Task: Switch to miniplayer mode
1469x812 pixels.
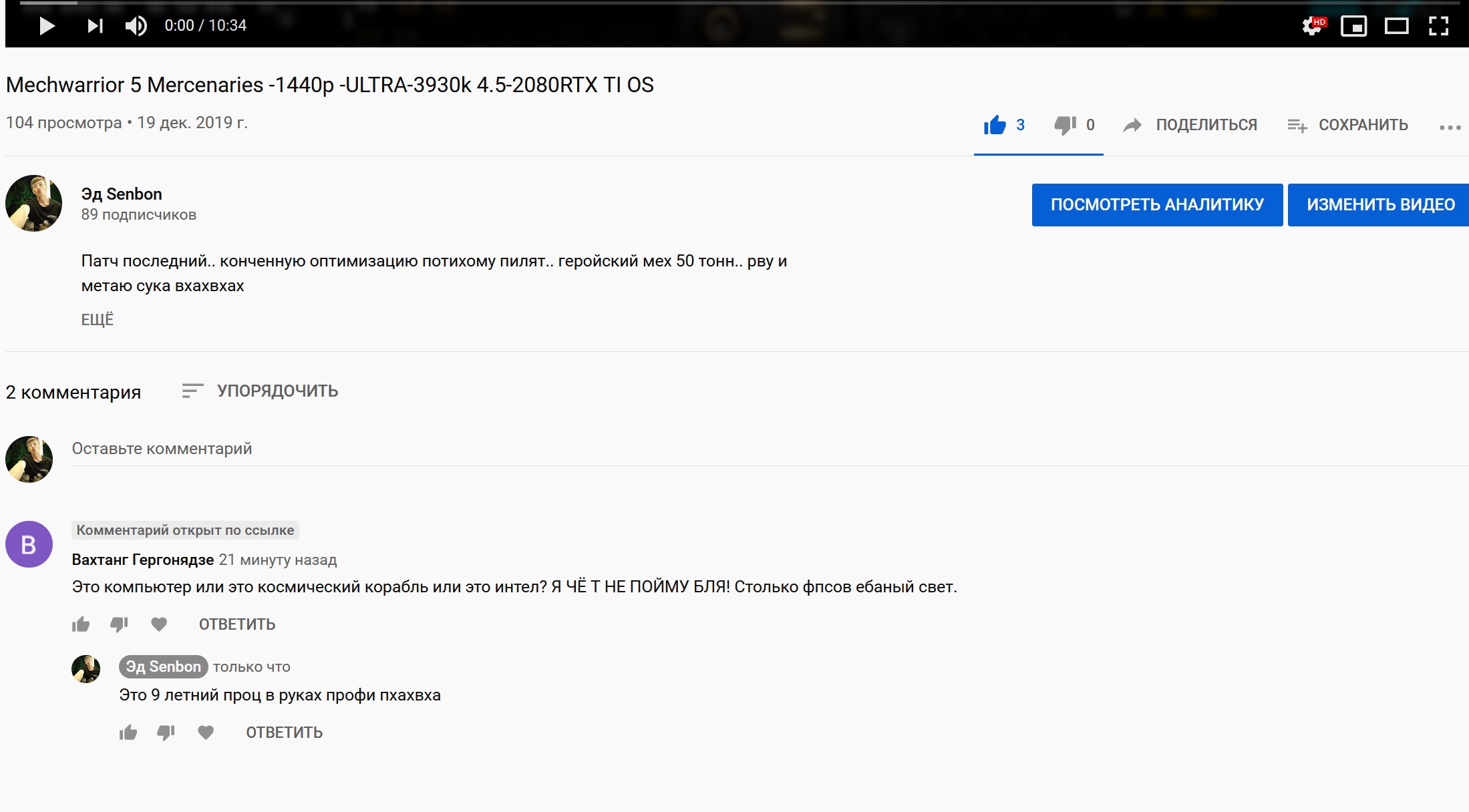Action: 1353,26
